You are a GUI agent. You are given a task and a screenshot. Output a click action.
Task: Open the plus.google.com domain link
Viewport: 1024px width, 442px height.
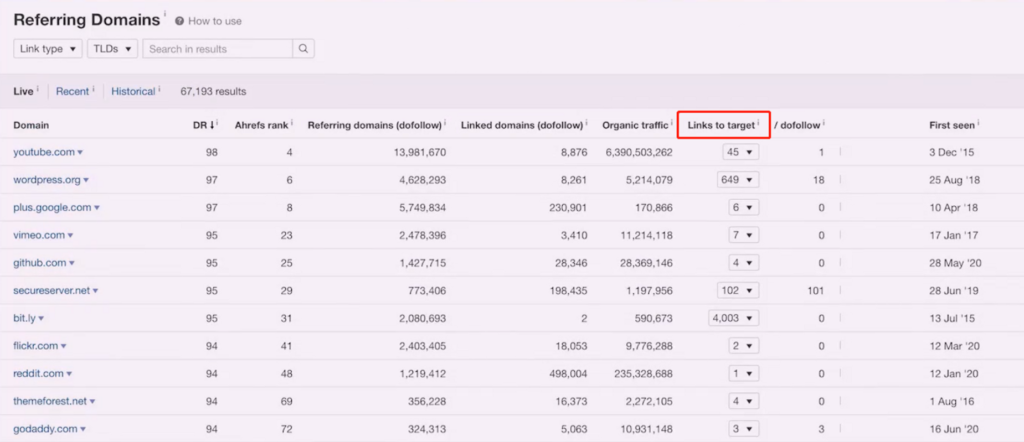[x=52, y=208]
